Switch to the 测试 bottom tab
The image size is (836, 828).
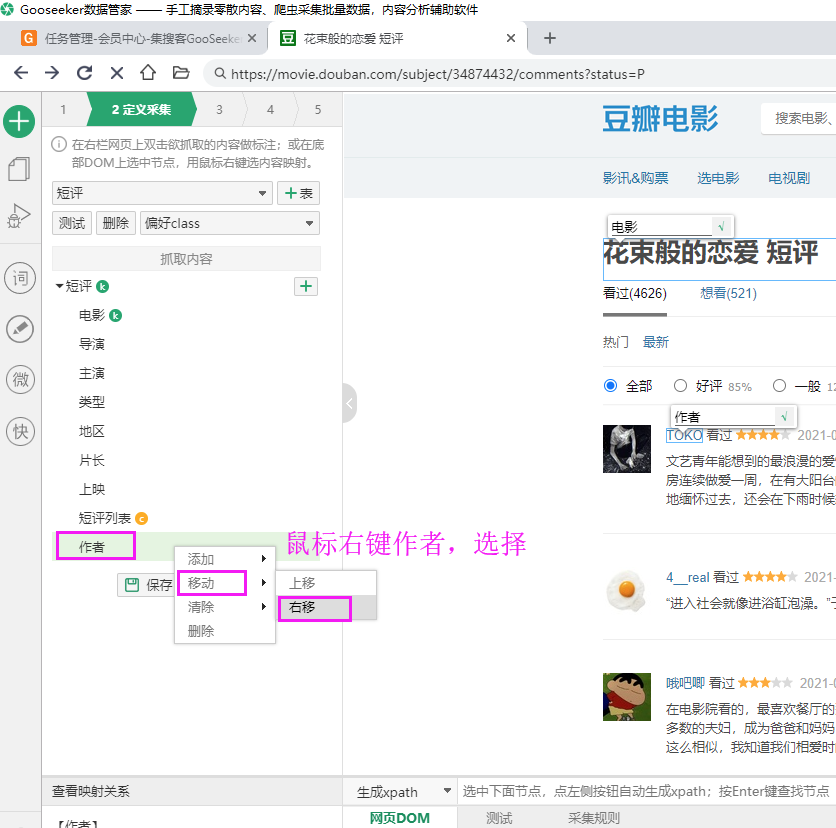point(499,818)
